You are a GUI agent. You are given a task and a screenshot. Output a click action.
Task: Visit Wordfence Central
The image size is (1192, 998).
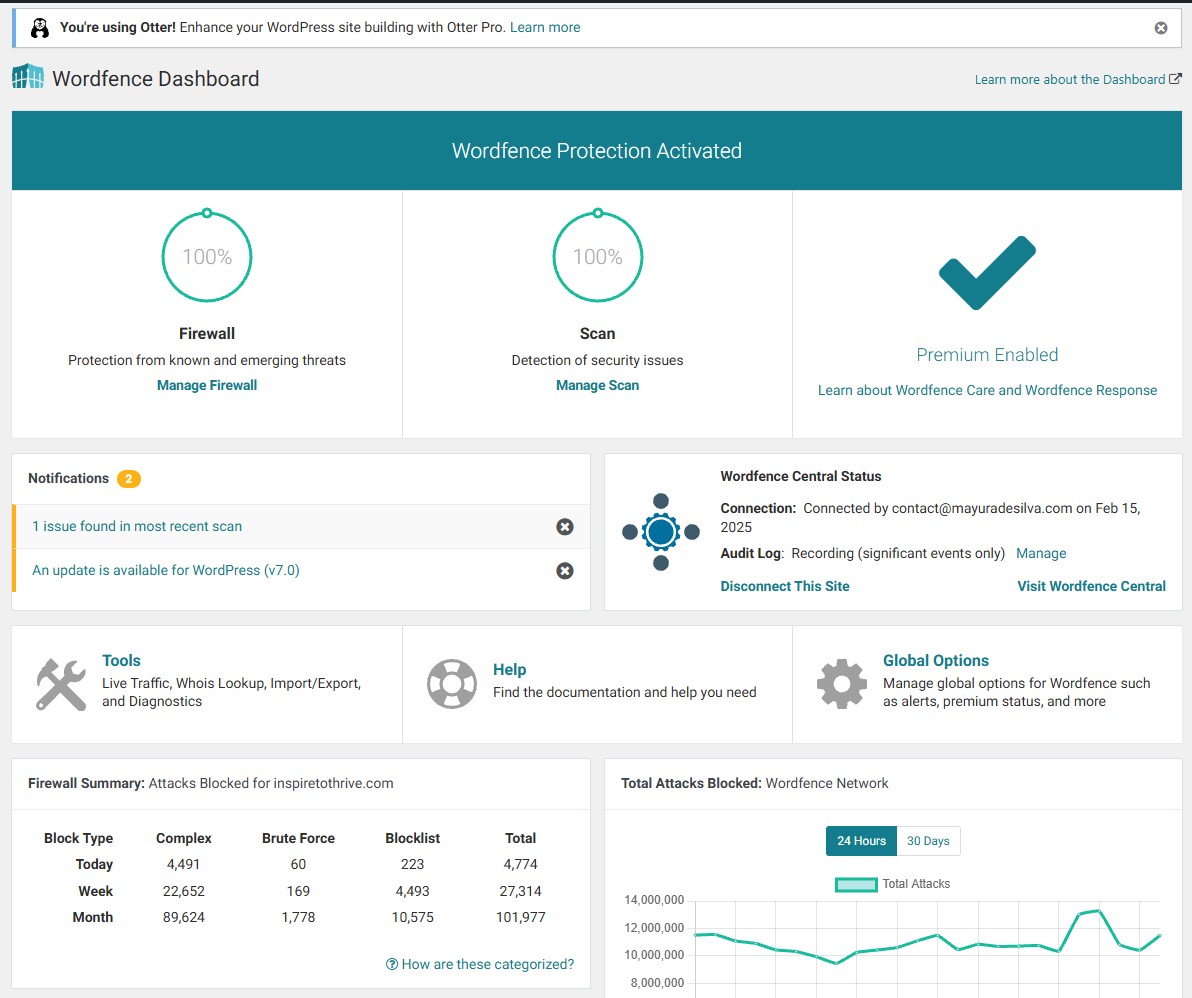pos(1091,586)
